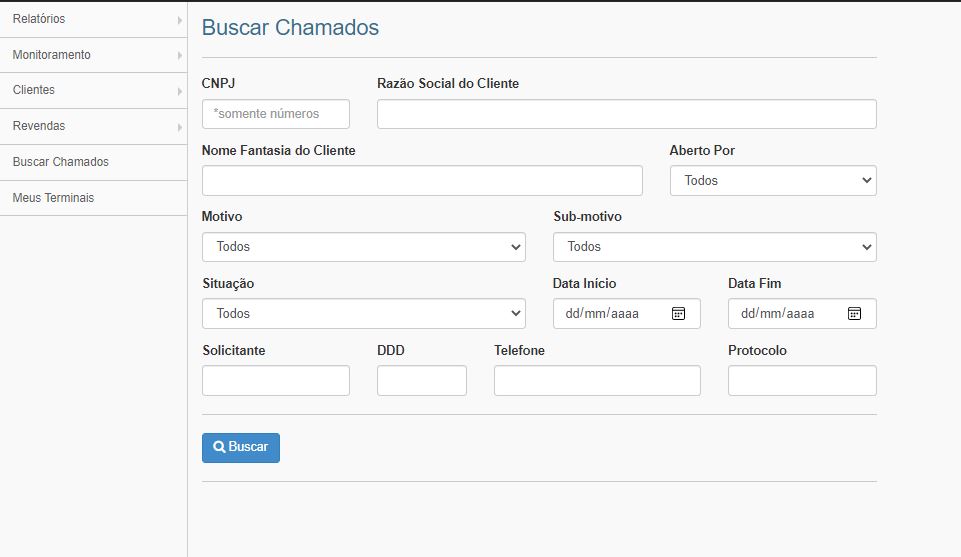
Task: Open the Motivo dropdown list
Action: (363, 247)
